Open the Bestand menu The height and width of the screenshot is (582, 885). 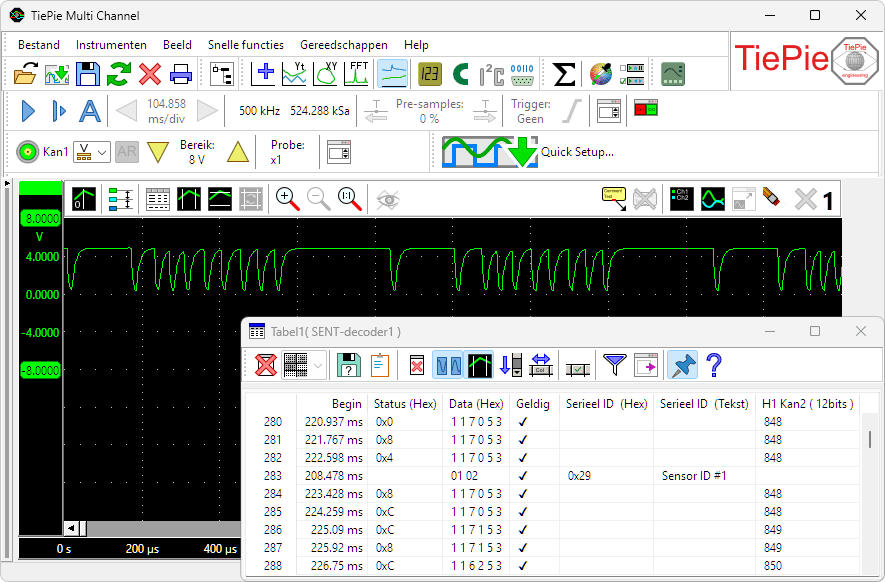[38, 45]
